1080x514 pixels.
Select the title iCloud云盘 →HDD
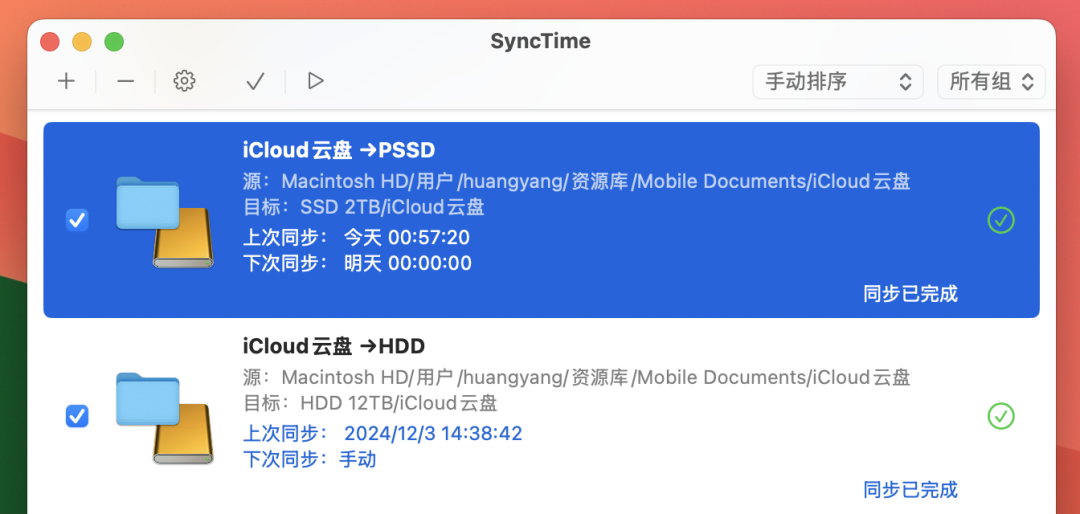click(334, 346)
